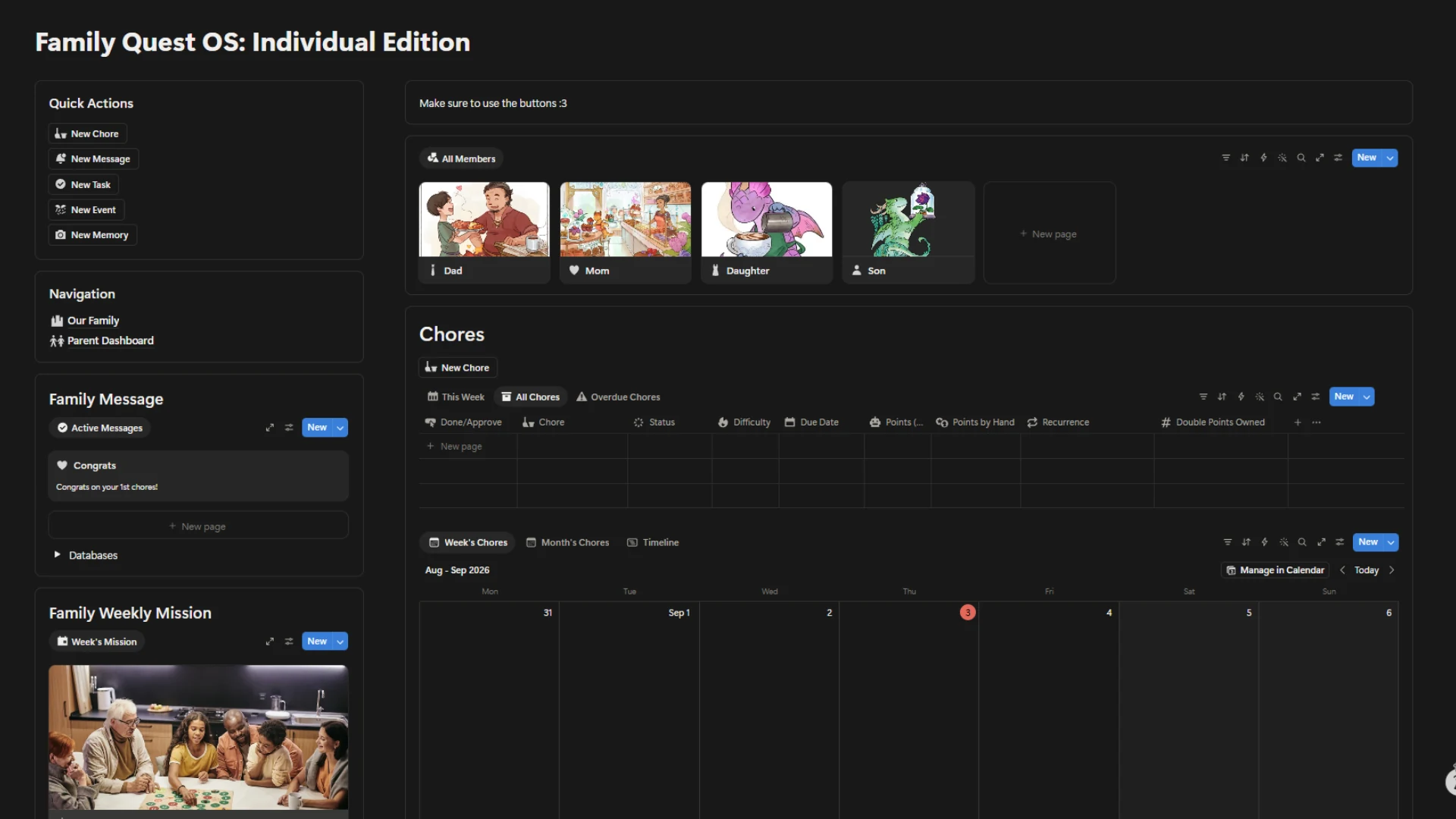Click filter icon in Chores table toolbar
The width and height of the screenshot is (1456, 819).
coord(1203,397)
